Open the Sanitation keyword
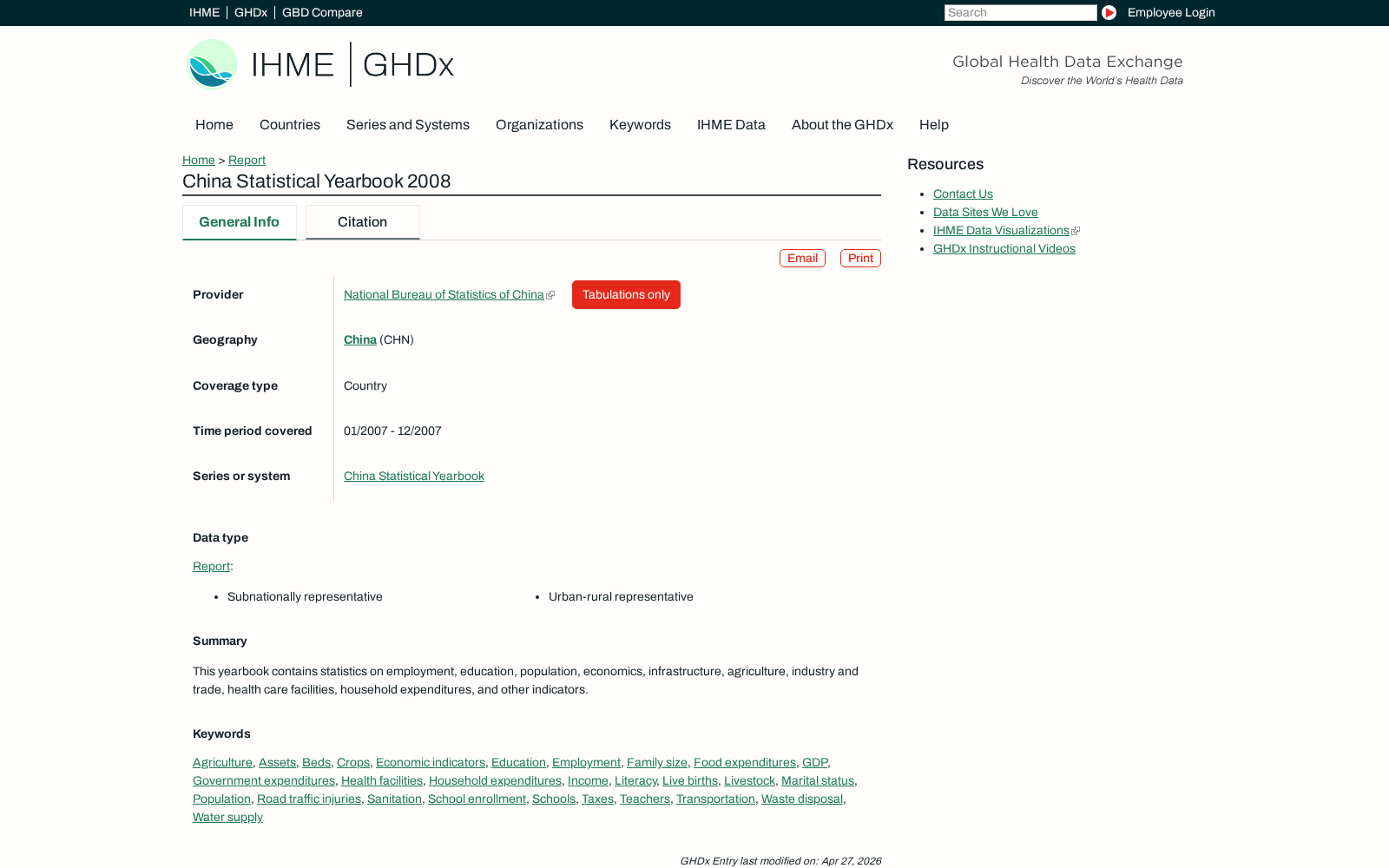1389x868 pixels. pos(394,799)
